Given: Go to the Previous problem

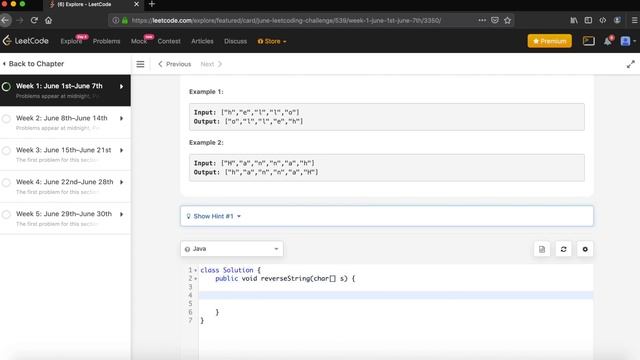Looking at the screenshot, I should pos(174,64).
